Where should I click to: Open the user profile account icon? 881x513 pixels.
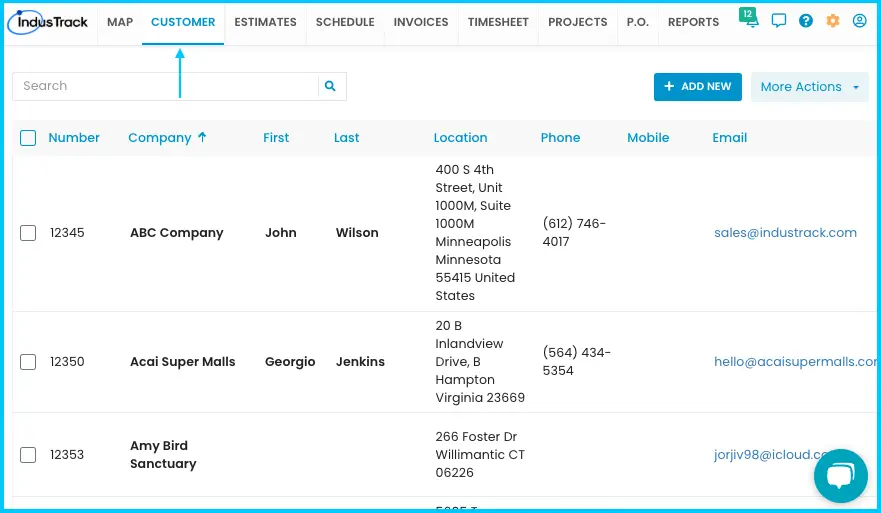click(860, 21)
